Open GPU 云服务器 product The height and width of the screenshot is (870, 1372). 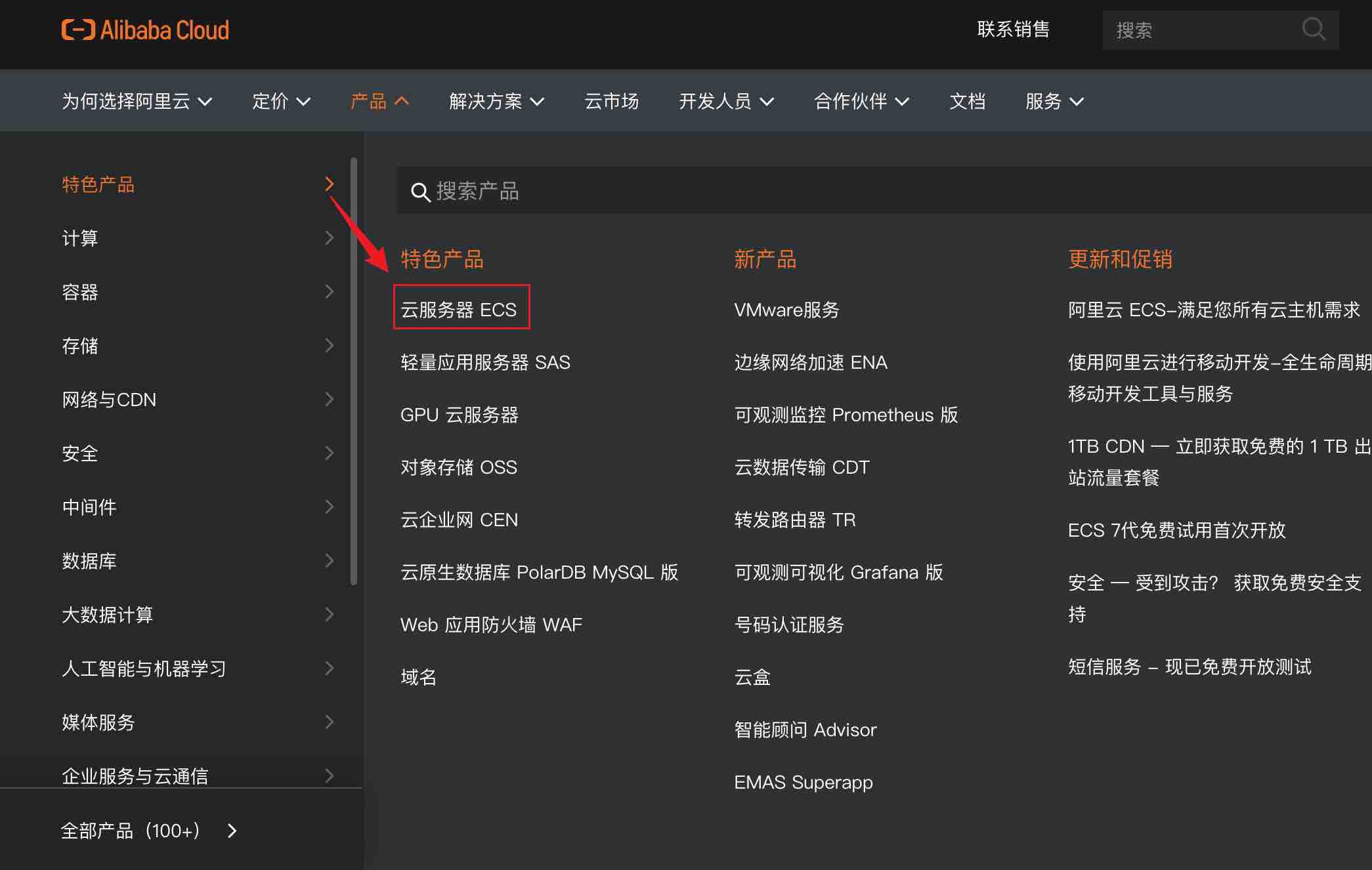click(x=460, y=415)
